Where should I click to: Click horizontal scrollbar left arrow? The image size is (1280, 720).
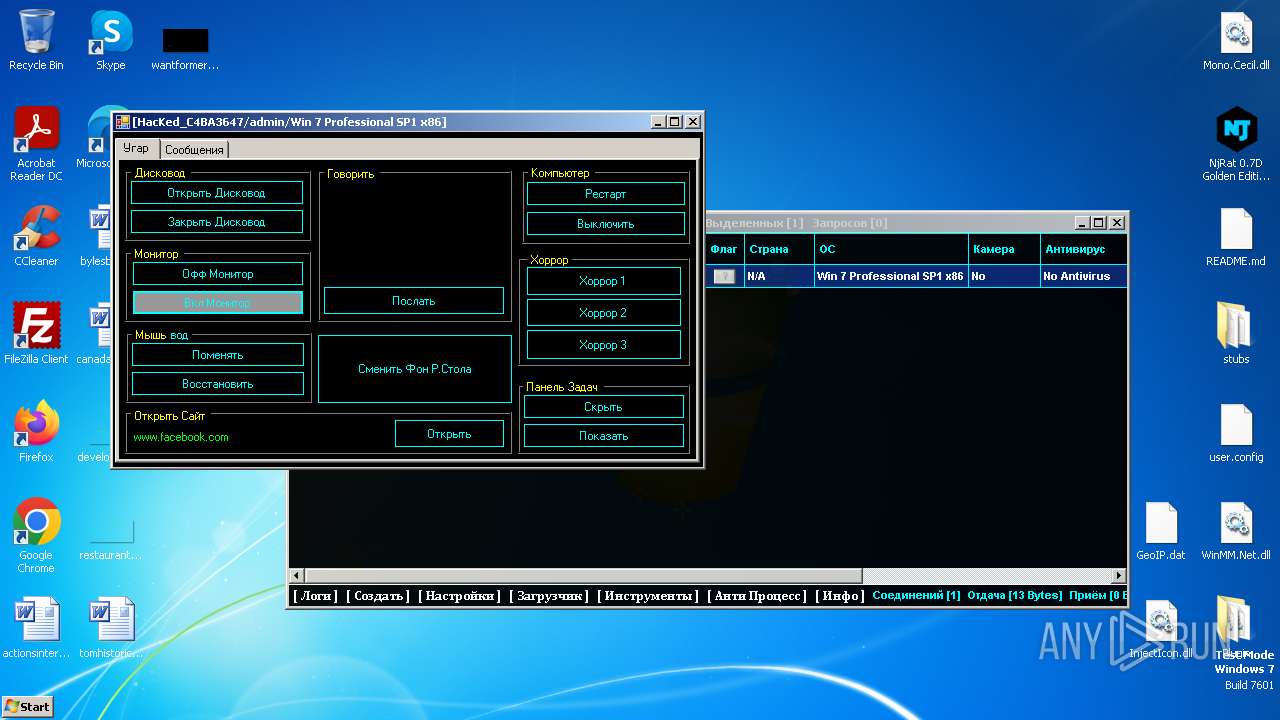coord(296,576)
